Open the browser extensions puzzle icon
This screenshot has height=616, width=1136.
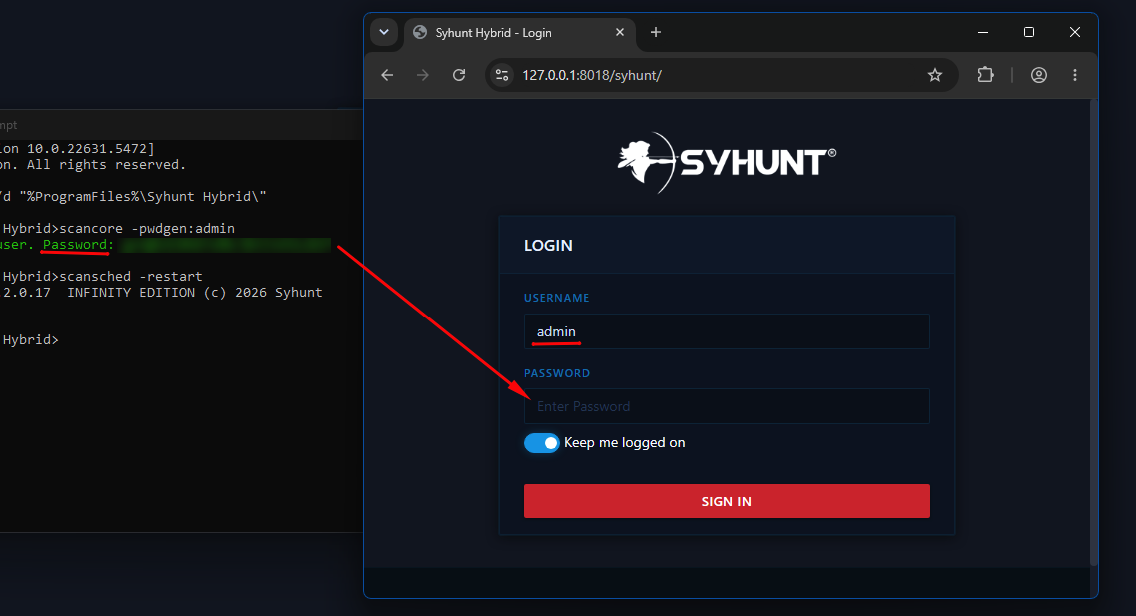point(985,75)
